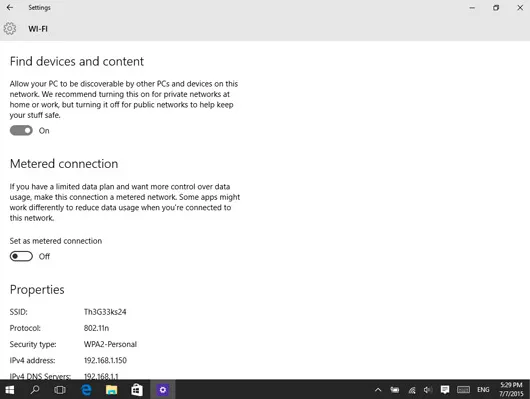Launch Microsoft Edge from the taskbar
Image resolution: width=530 pixels, height=399 pixels.
[86, 390]
